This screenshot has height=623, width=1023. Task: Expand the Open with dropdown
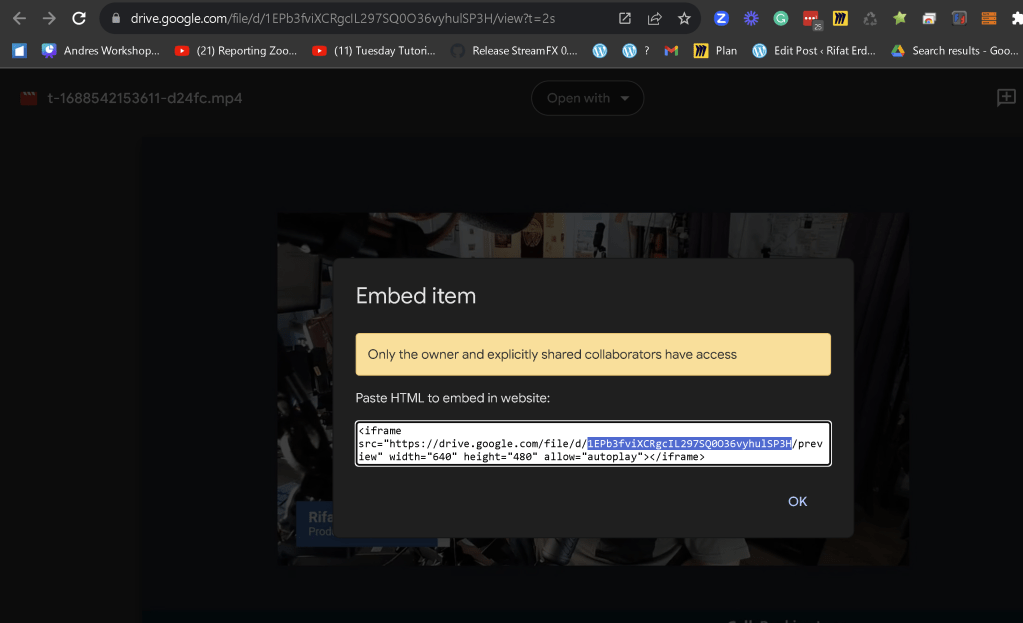pyautogui.click(x=587, y=98)
